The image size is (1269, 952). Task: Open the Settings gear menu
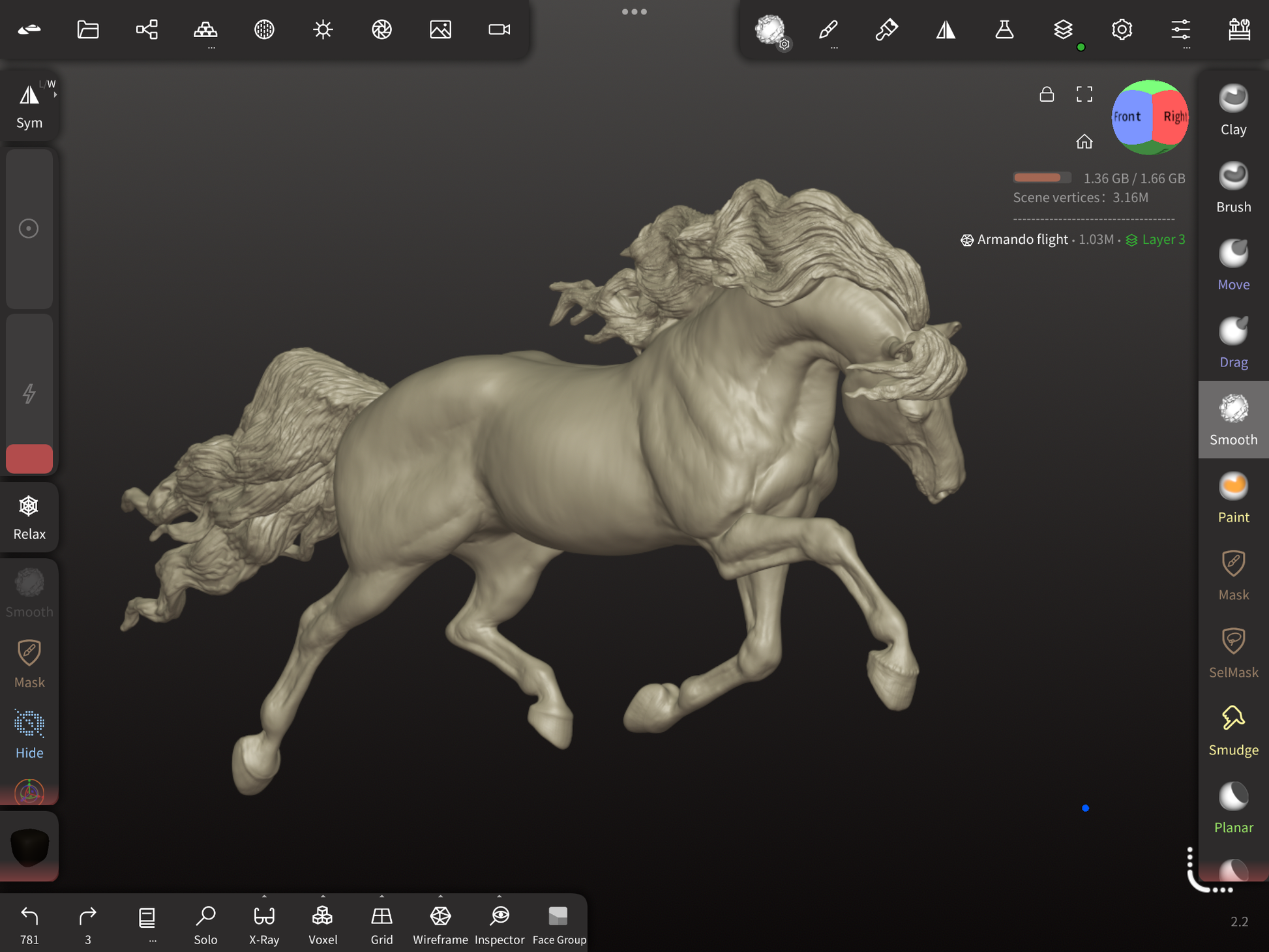click(1122, 29)
